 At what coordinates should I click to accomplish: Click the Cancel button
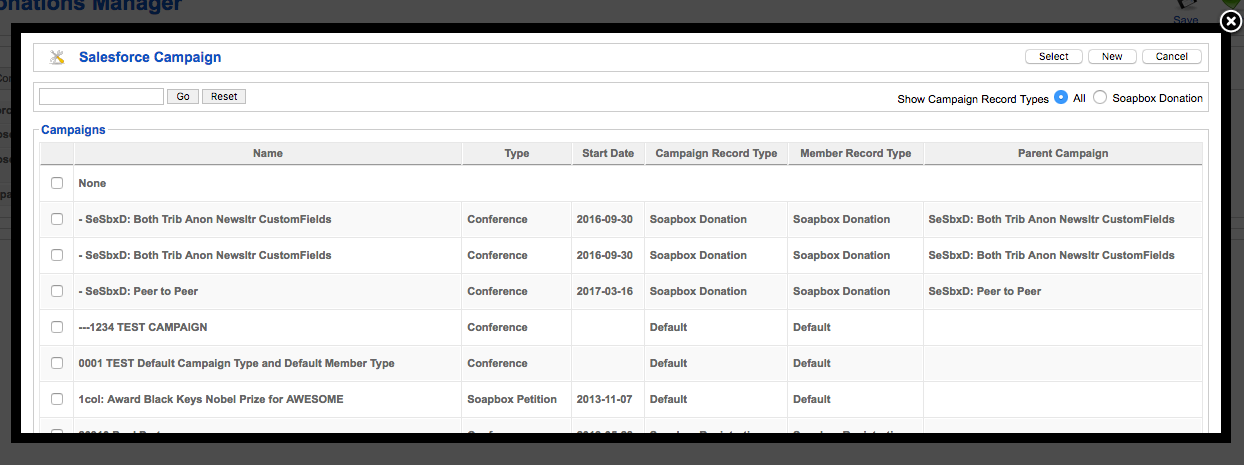click(x=1172, y=57)
